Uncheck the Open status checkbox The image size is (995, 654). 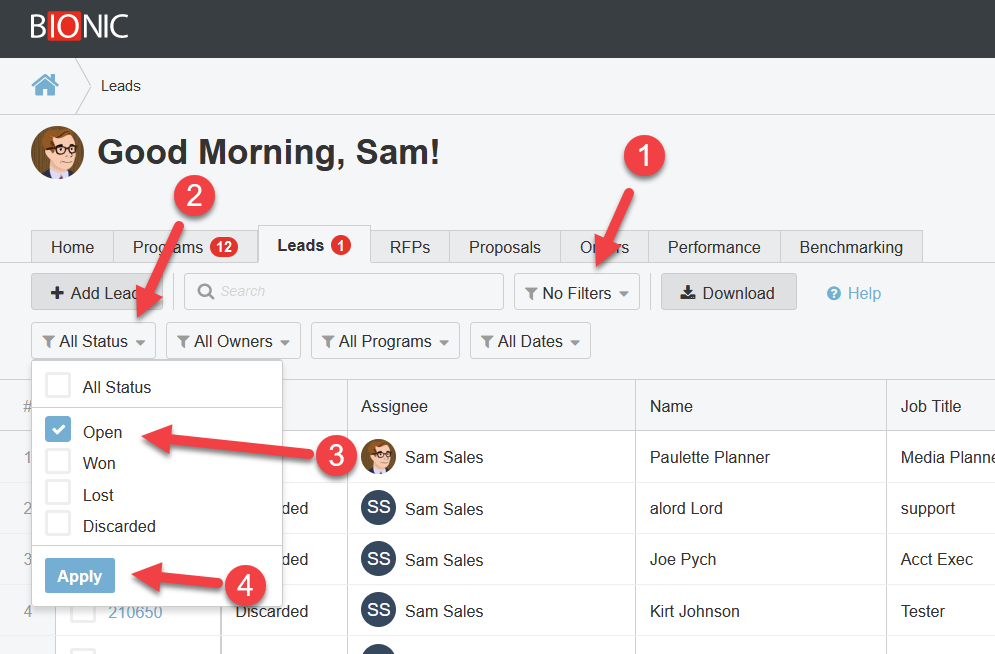59,431
